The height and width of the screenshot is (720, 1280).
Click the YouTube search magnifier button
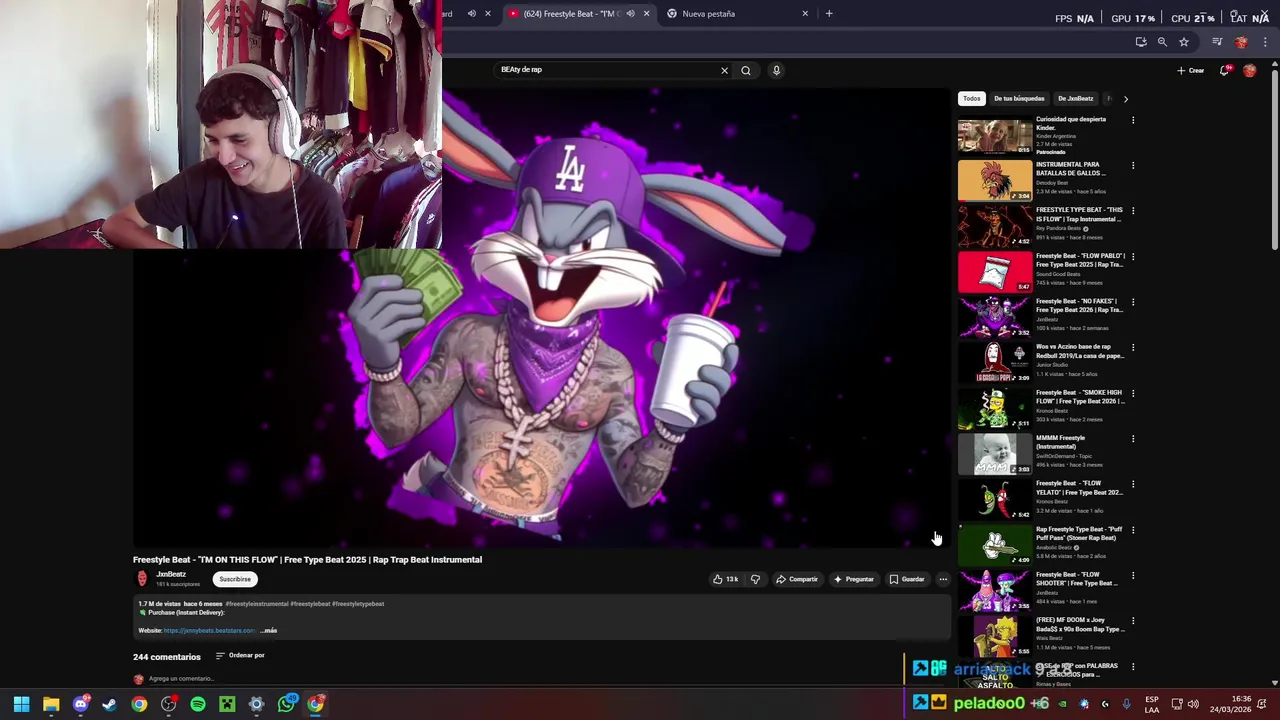pyautogui.click(x=746, y=70)
